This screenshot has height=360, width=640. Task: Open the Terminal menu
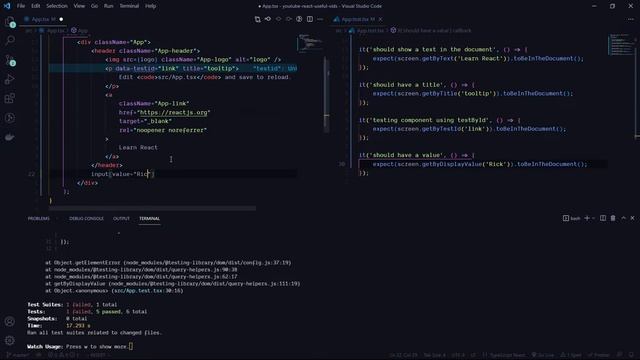(129, 6)
